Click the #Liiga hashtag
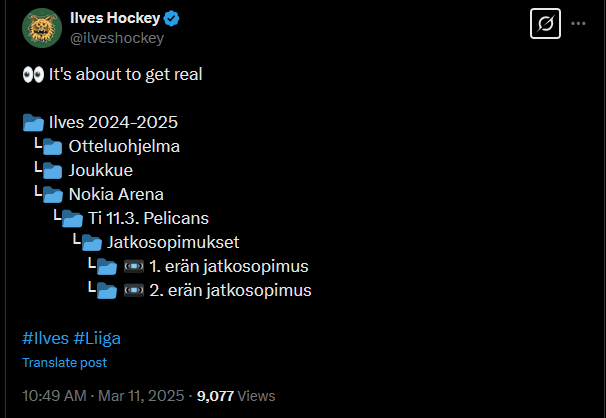Screen dimensions: 606x418 coord(97,338)
